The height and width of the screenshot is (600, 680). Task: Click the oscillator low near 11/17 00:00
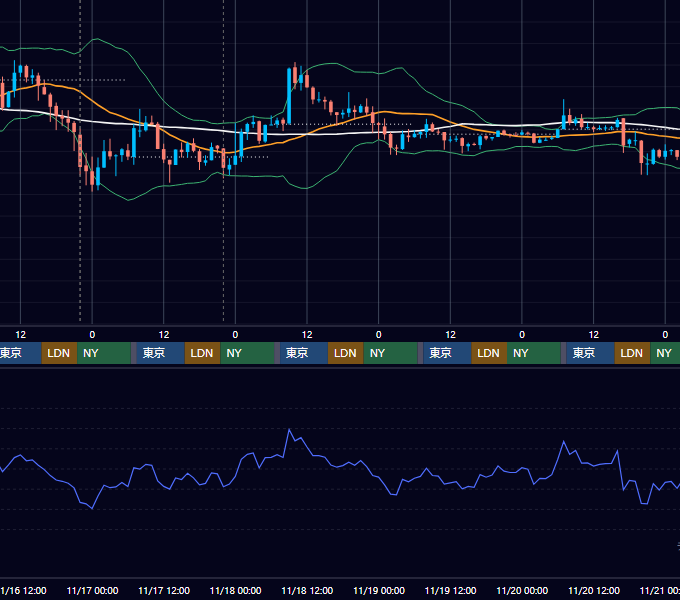point(92,508)
